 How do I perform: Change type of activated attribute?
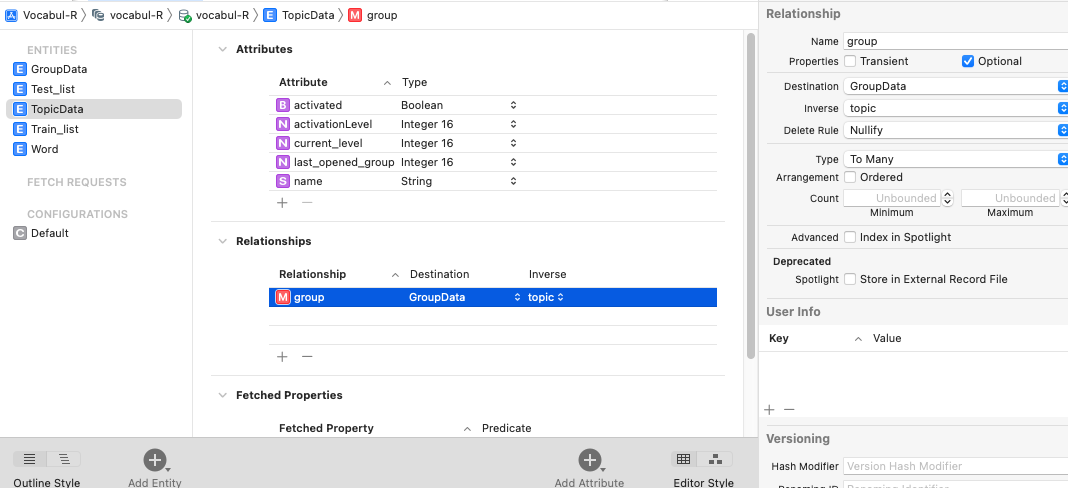pyautogui.click(x=459, y=105)
